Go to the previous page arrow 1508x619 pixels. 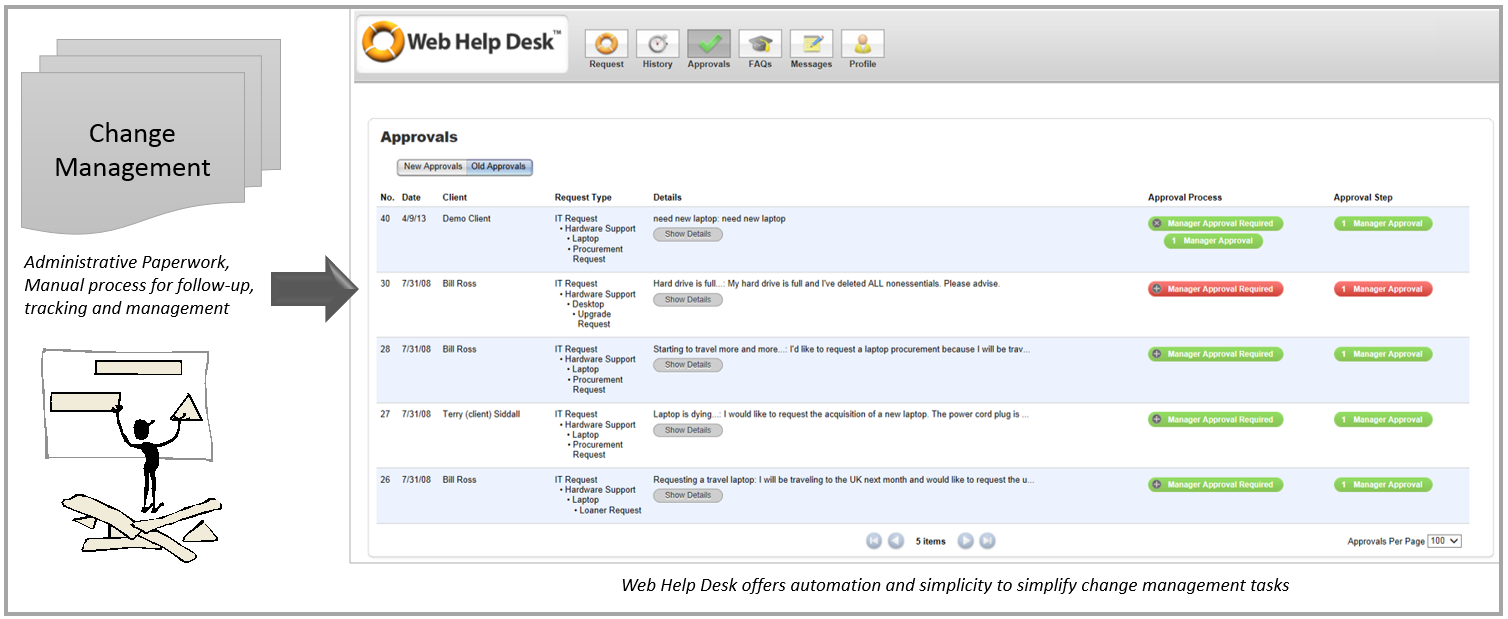(x=896, y=541)
